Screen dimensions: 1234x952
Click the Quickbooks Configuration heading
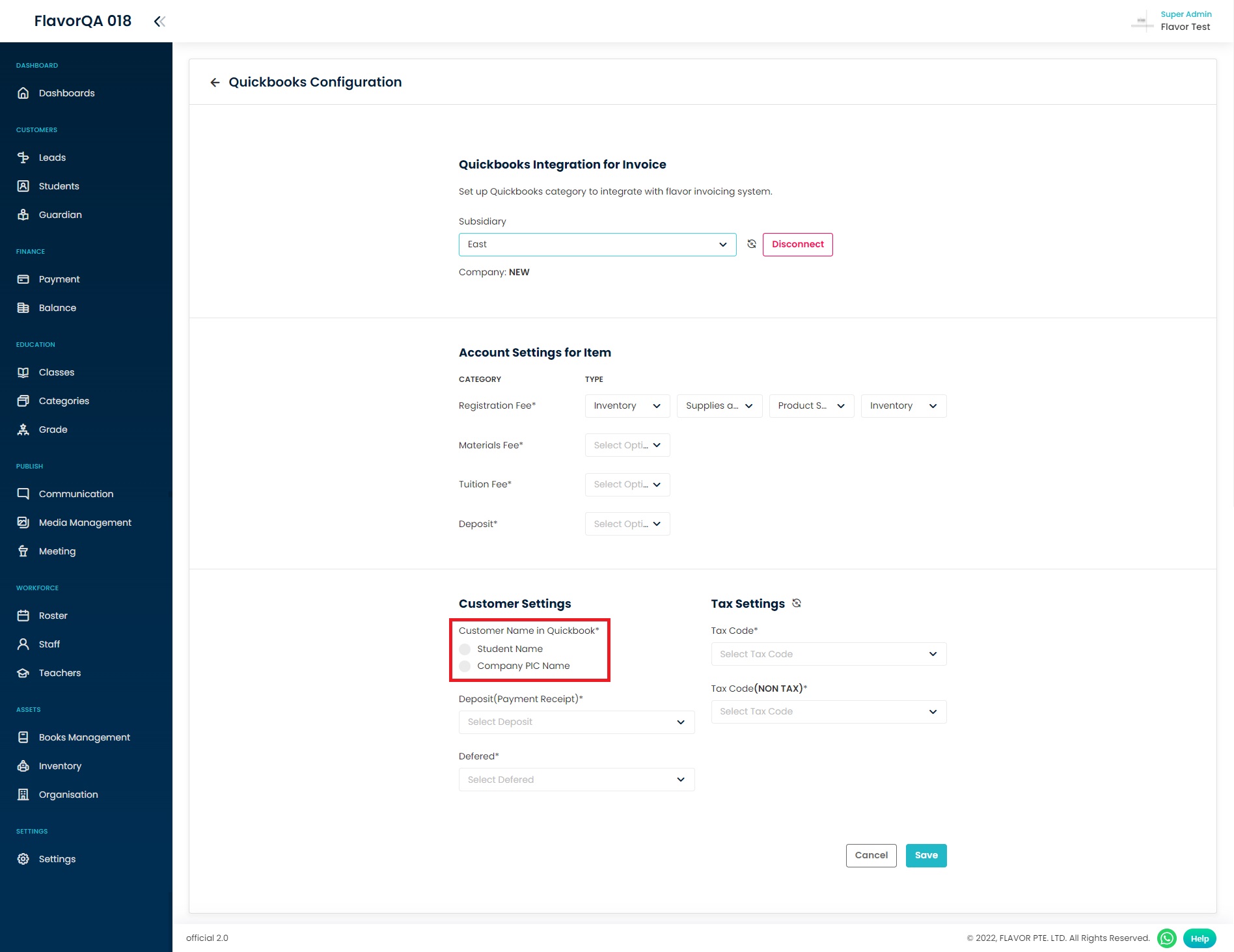point(315,82)
